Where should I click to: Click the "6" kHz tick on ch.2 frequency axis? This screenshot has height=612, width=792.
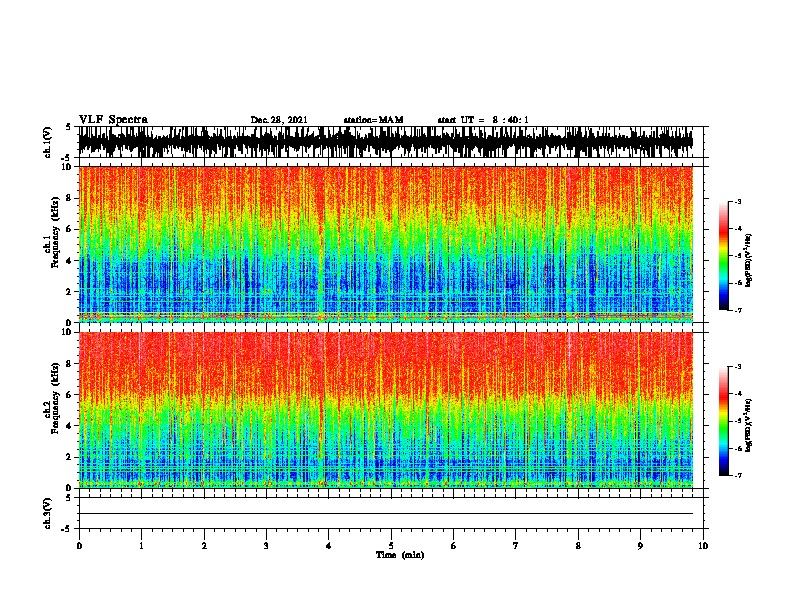70,394
